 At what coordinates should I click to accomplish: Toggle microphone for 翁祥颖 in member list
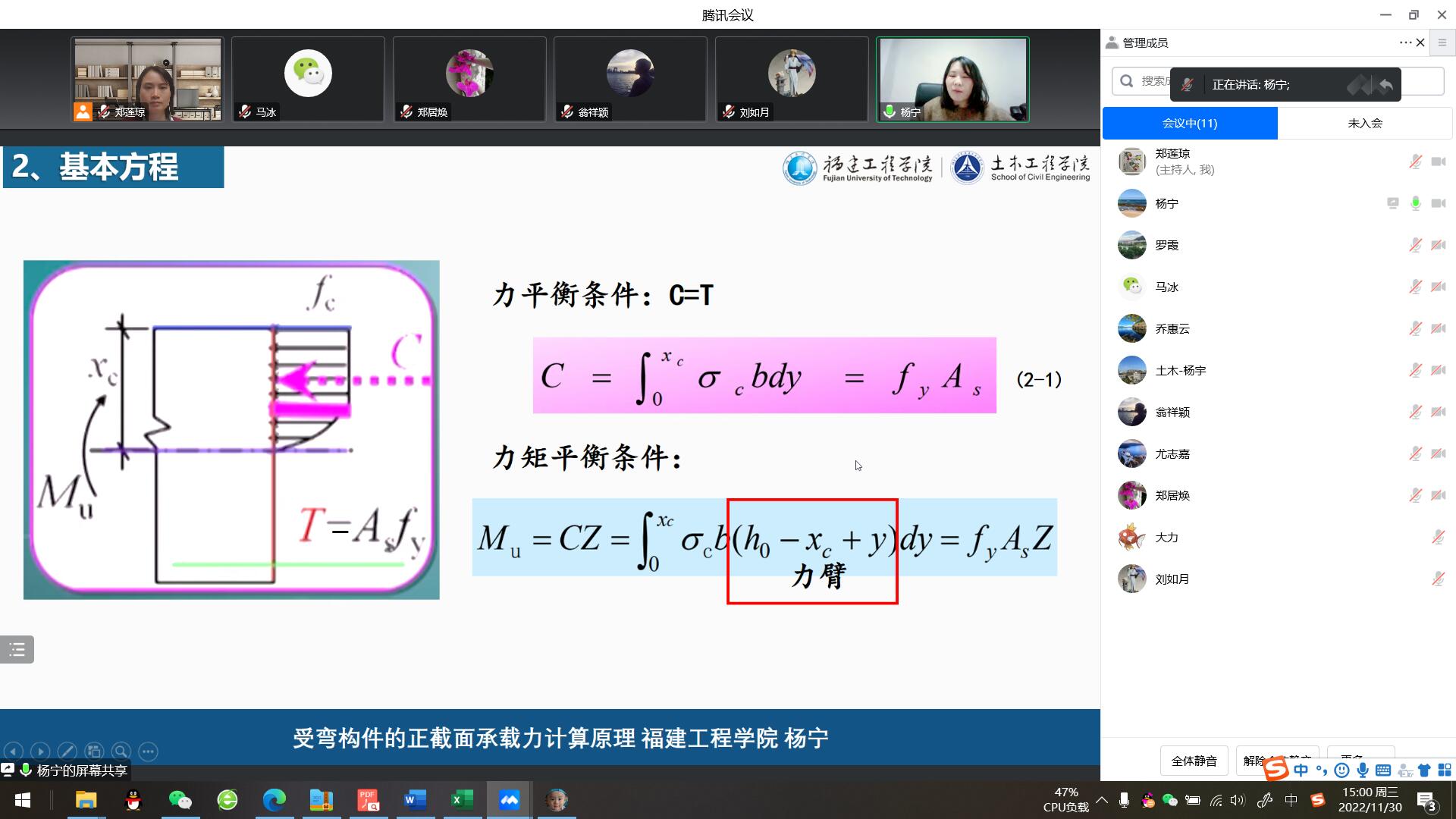pos(1415,412)
